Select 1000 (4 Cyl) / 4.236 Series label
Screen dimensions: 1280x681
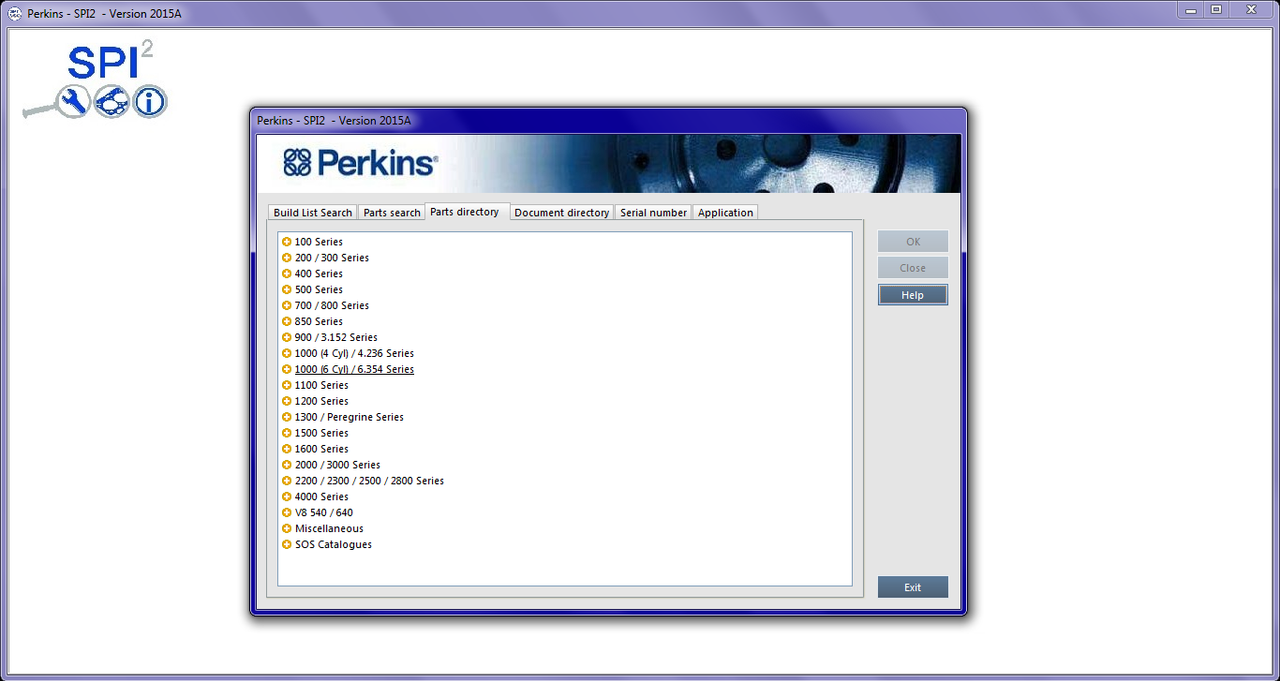point(354,354)
